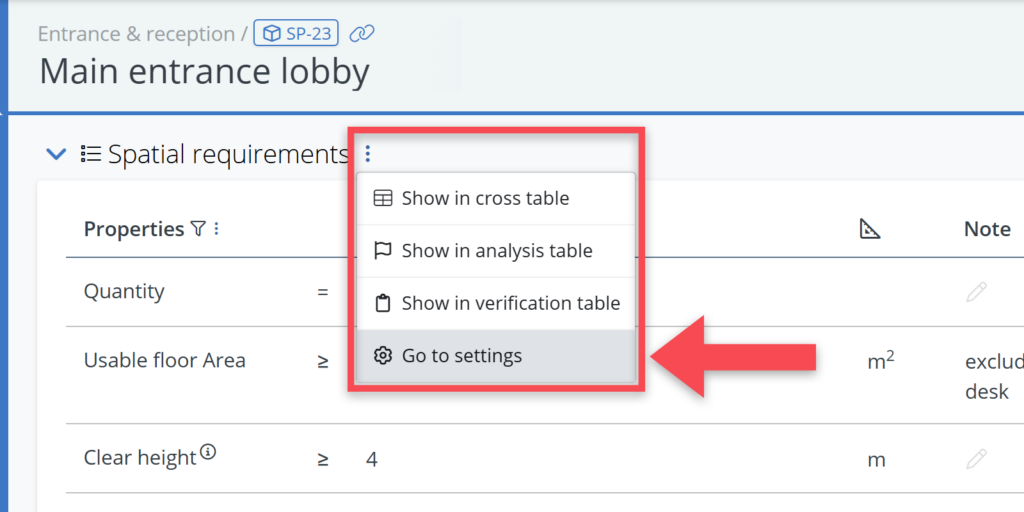Click the Main entrance lobby title
Image resolution: width=1024 pixels, height=512 pixels.
click(x=204, y=72)
